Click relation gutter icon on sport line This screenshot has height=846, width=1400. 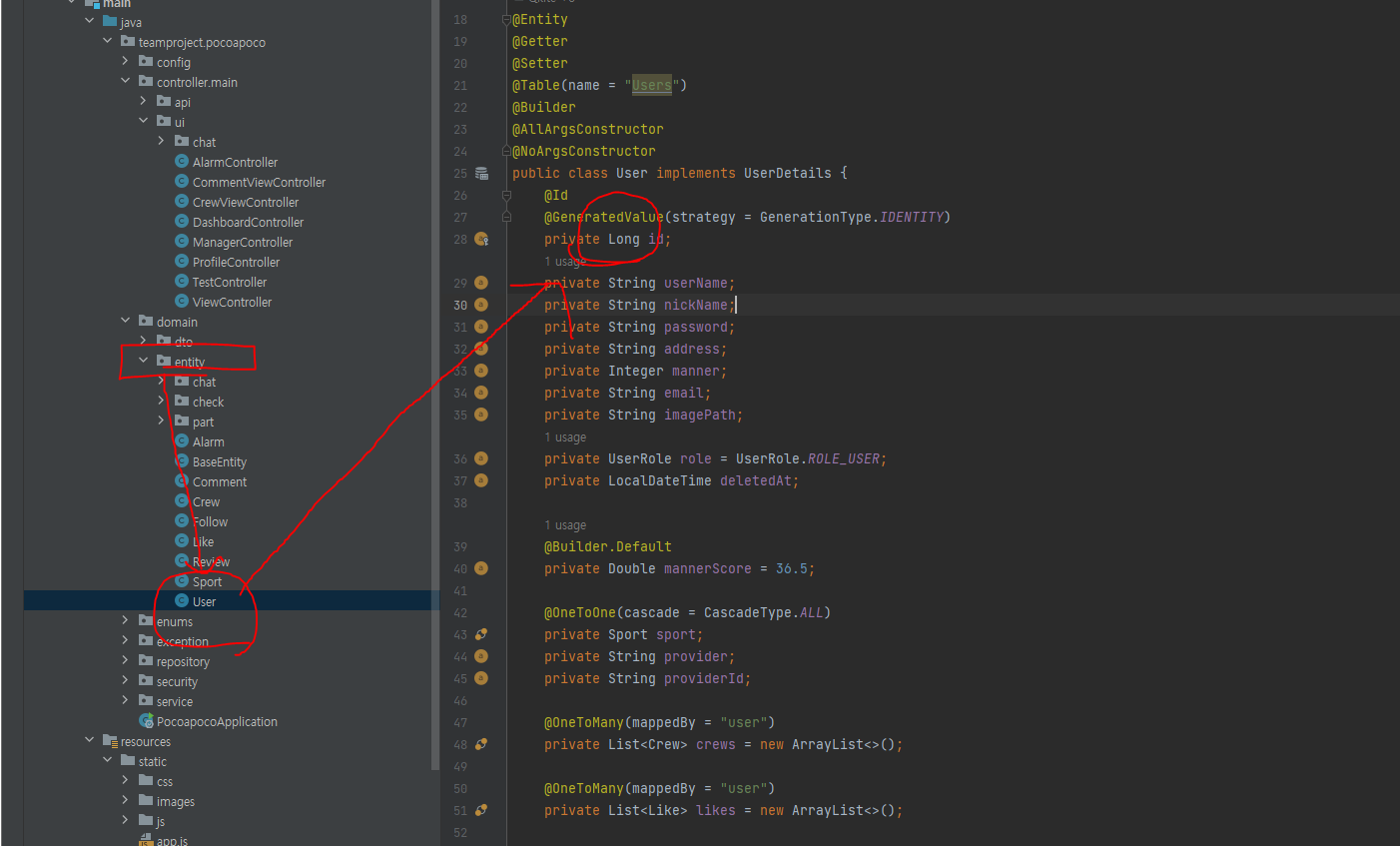481,634
